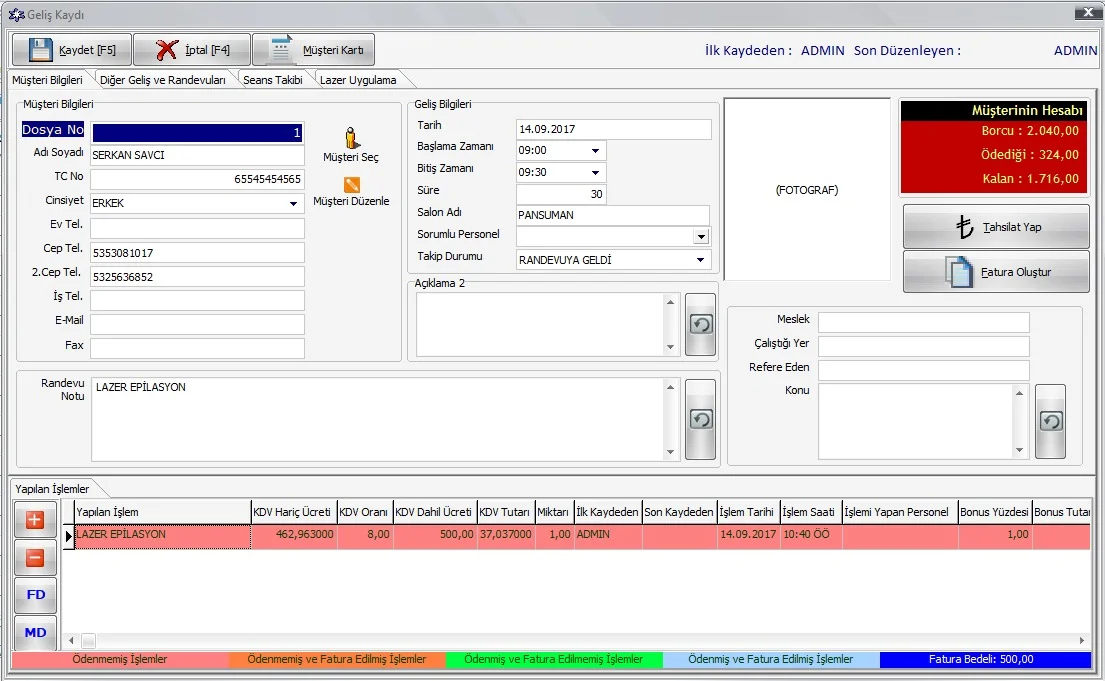The image size is (1105, 681).
Task: Expand the Sorumlu Personel dropdown
Action: pyautogui.click(x=700, y=237)
